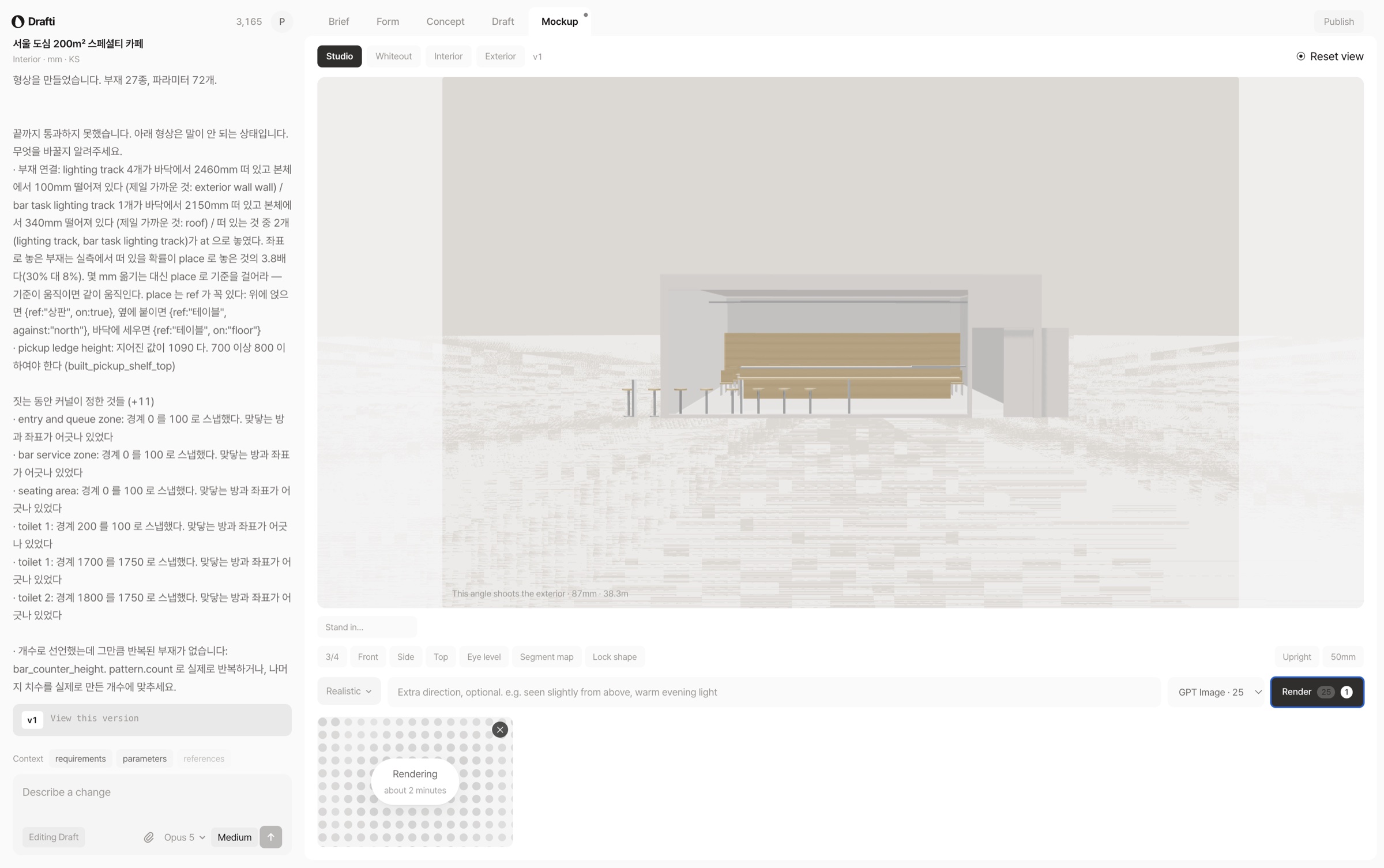
Task: Click the extra direction text field
Action: [x=774, y=692]
